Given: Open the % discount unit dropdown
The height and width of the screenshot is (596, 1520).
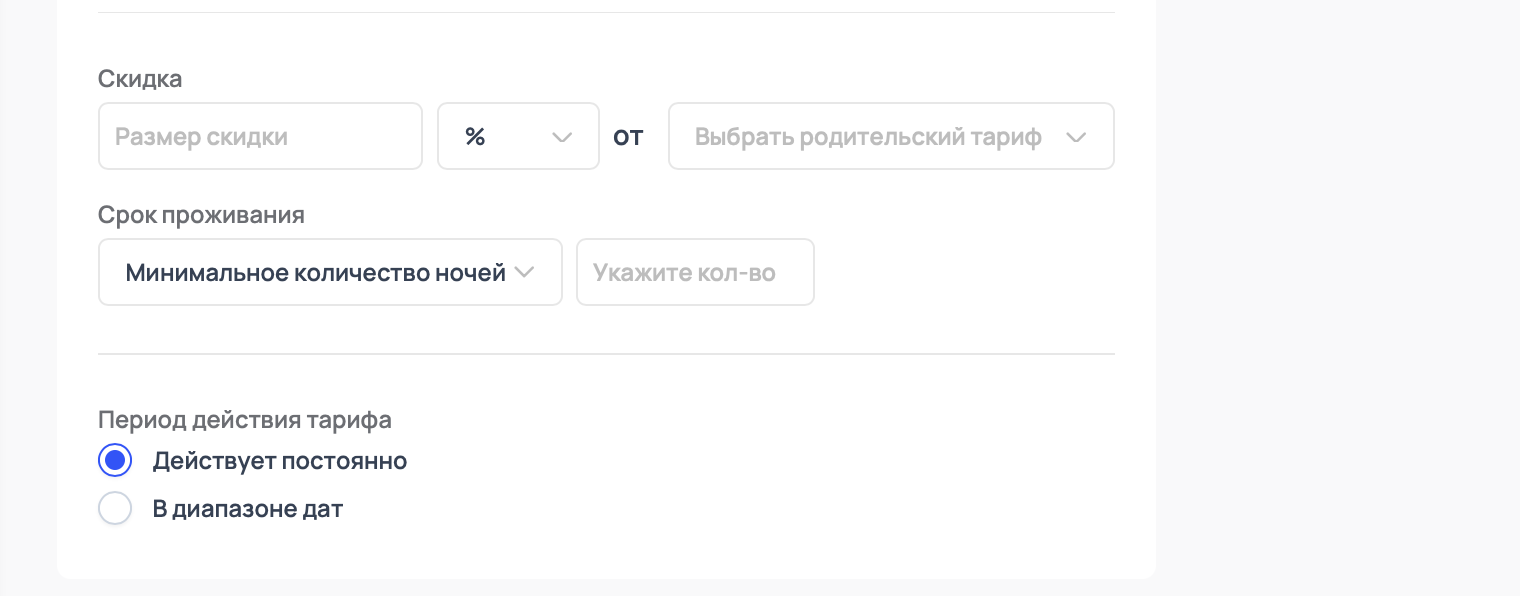Looking at the screenshot, I should click(x=518, y=137).
